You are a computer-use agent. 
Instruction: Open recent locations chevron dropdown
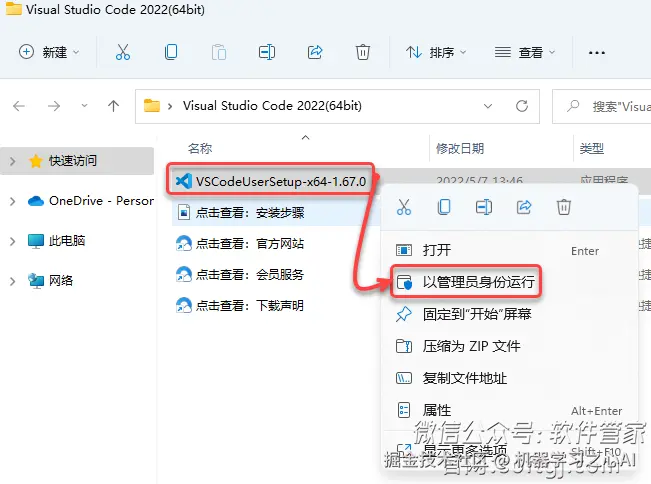[84, 106]
